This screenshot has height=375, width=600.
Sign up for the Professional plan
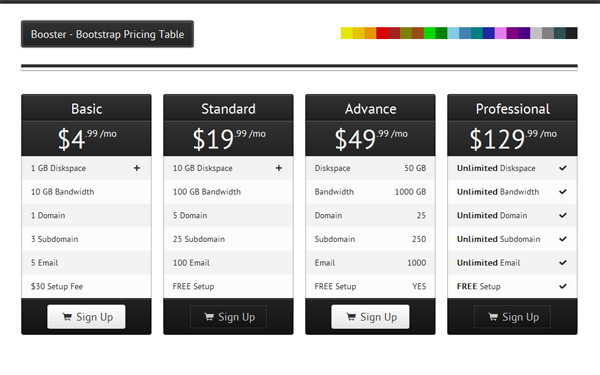(x=512, y=317)
